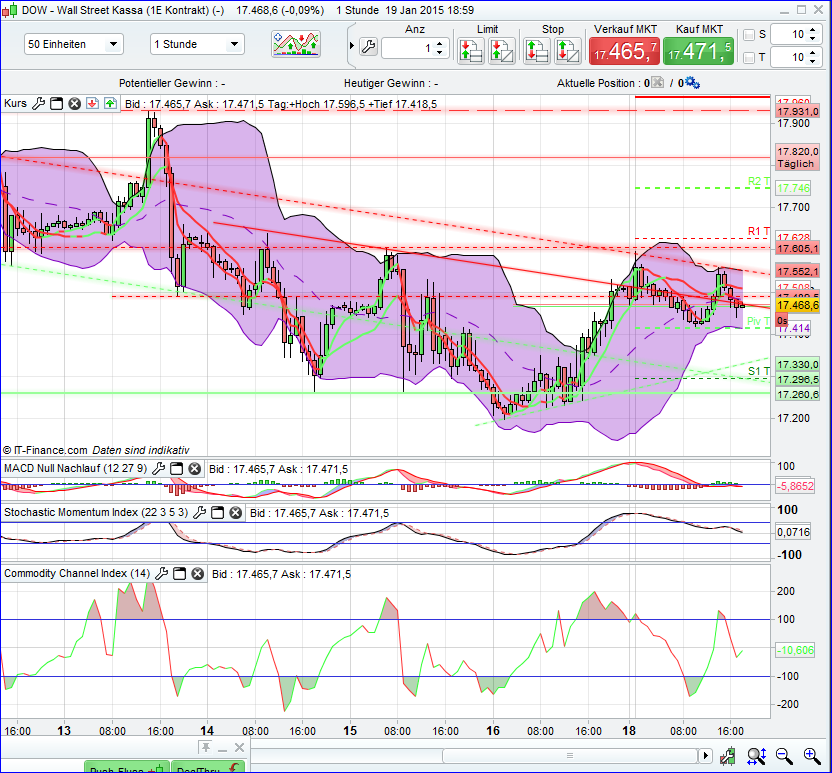Enable the T checkbox near order size
Image resolution: width=832 pixels, height=773 pixels.
[749, 57]
